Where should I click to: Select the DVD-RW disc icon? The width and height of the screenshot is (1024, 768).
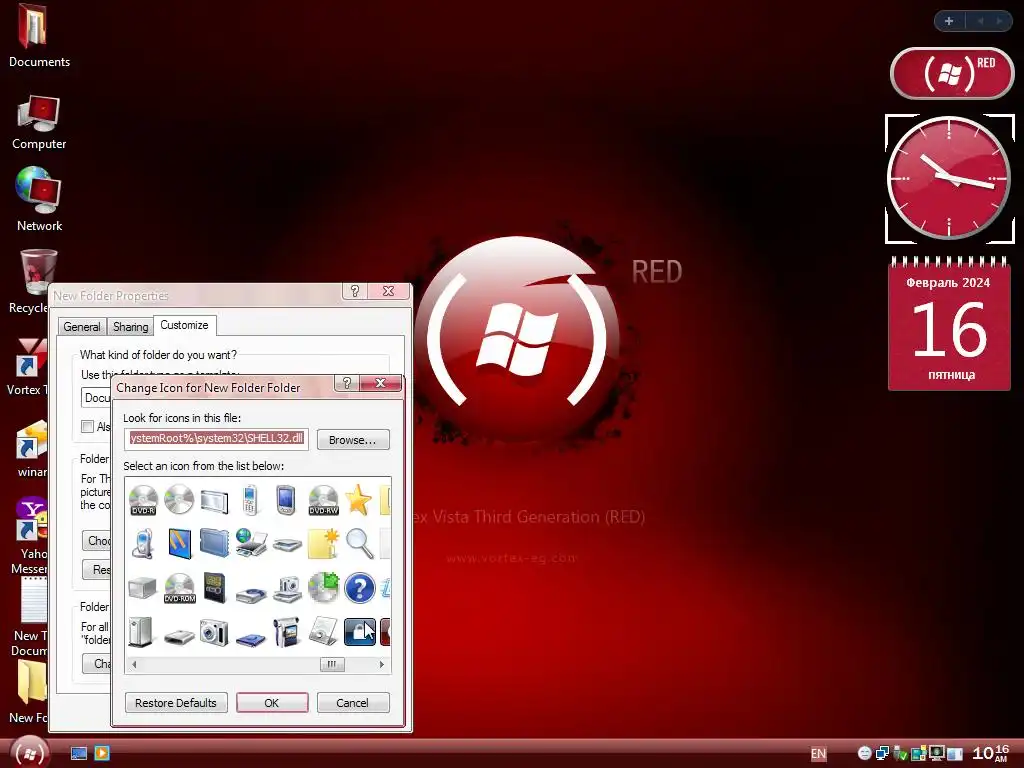[323, 500]
